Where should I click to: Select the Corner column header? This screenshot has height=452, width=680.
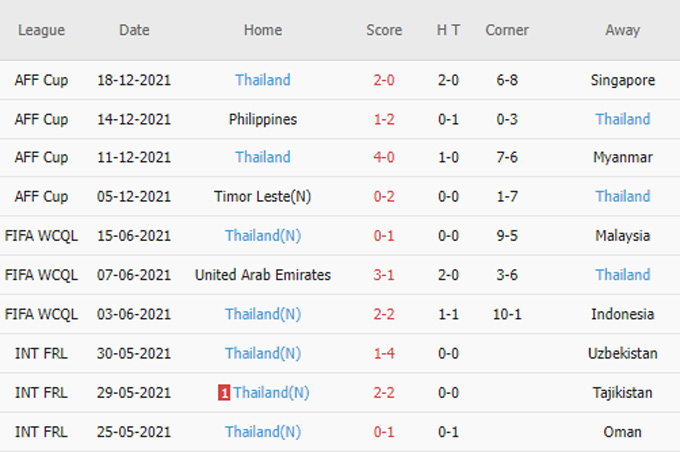tap(507, 30)
